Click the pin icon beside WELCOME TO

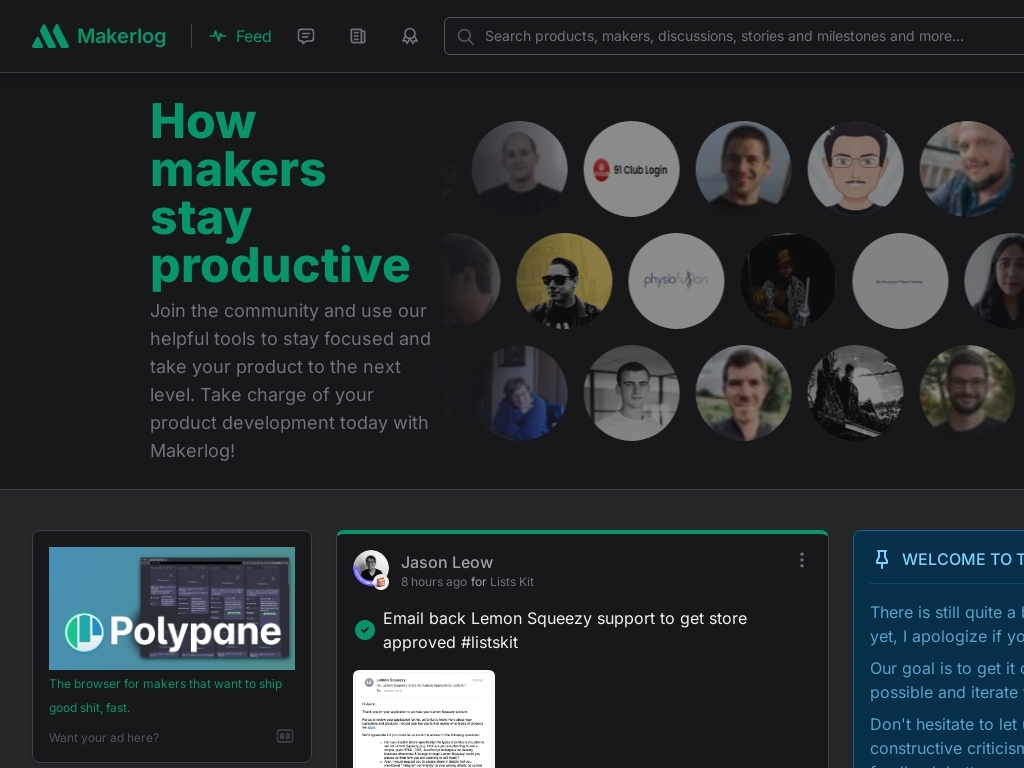click(x=882, y=559)
